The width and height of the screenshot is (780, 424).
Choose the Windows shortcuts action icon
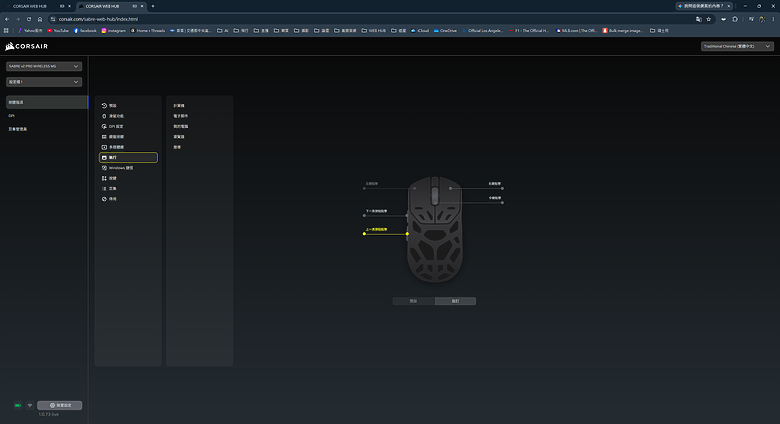point(104,168)
